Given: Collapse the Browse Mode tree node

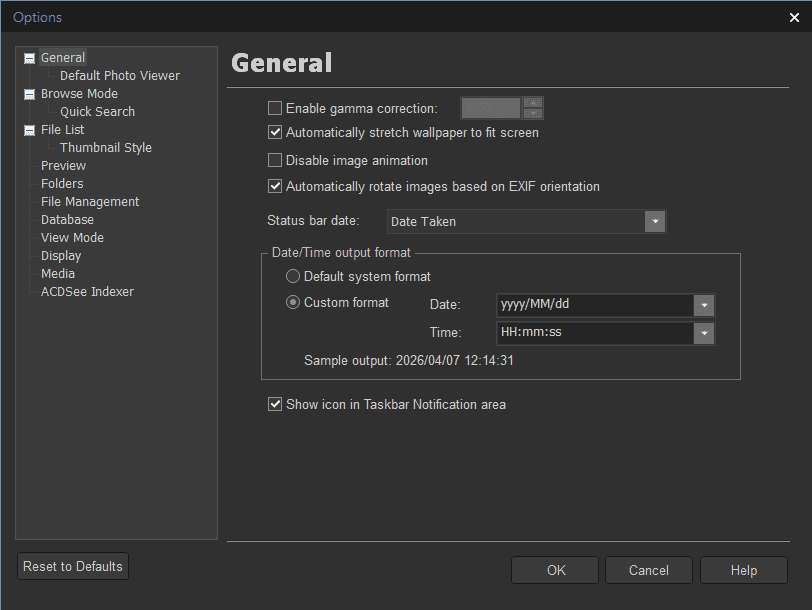Looking at the screenshot, I should [30, 94].
